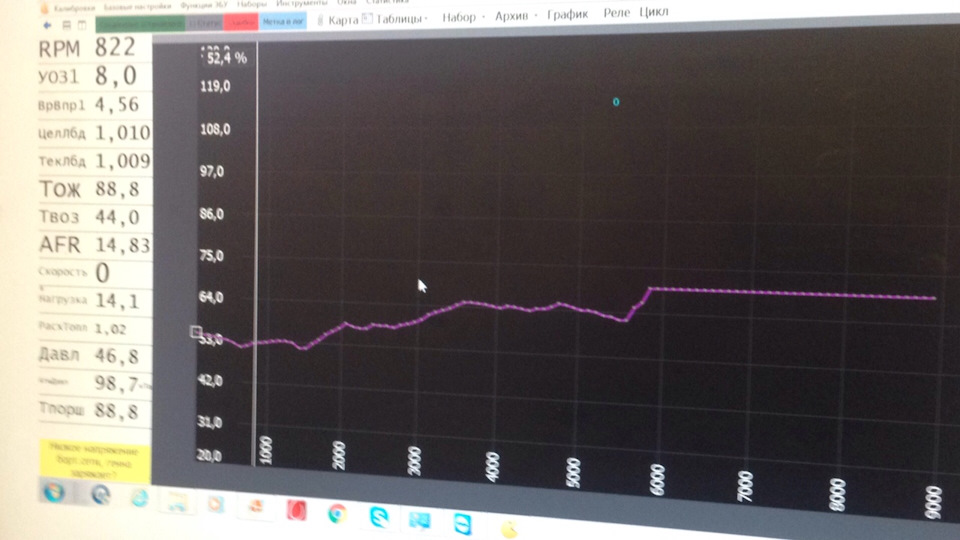Toggle the green status indicator in toolbar
Image resolution: width=960 pixels, height=540 pixels.
coord(138,22)
